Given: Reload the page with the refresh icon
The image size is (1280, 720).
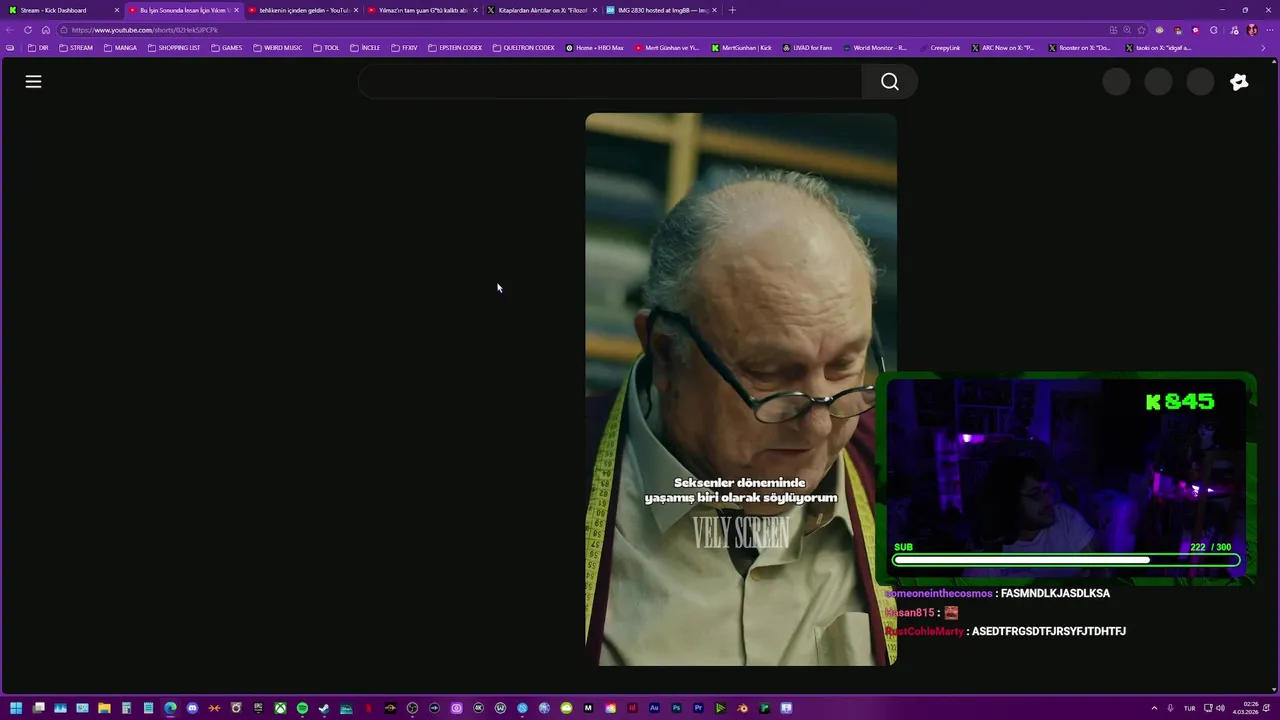Looking at the screenshot, I should 28,30.
